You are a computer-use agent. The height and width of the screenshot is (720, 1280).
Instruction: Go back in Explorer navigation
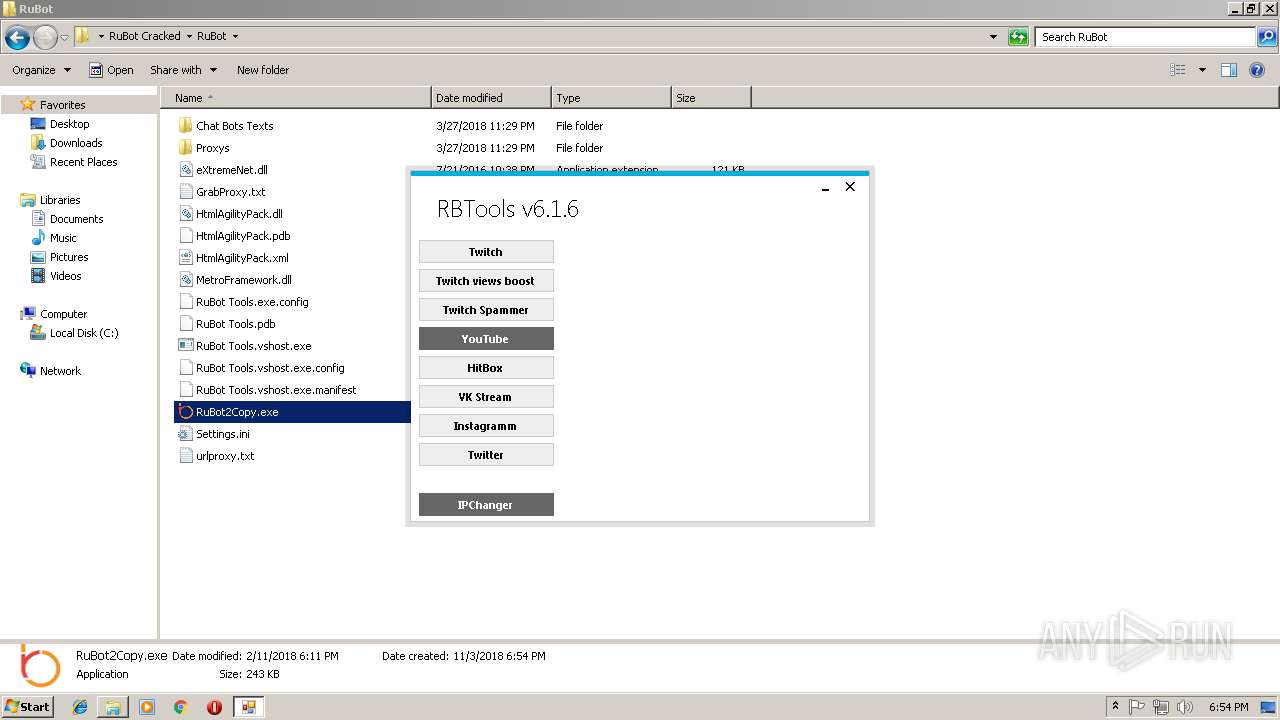(17, 38)
